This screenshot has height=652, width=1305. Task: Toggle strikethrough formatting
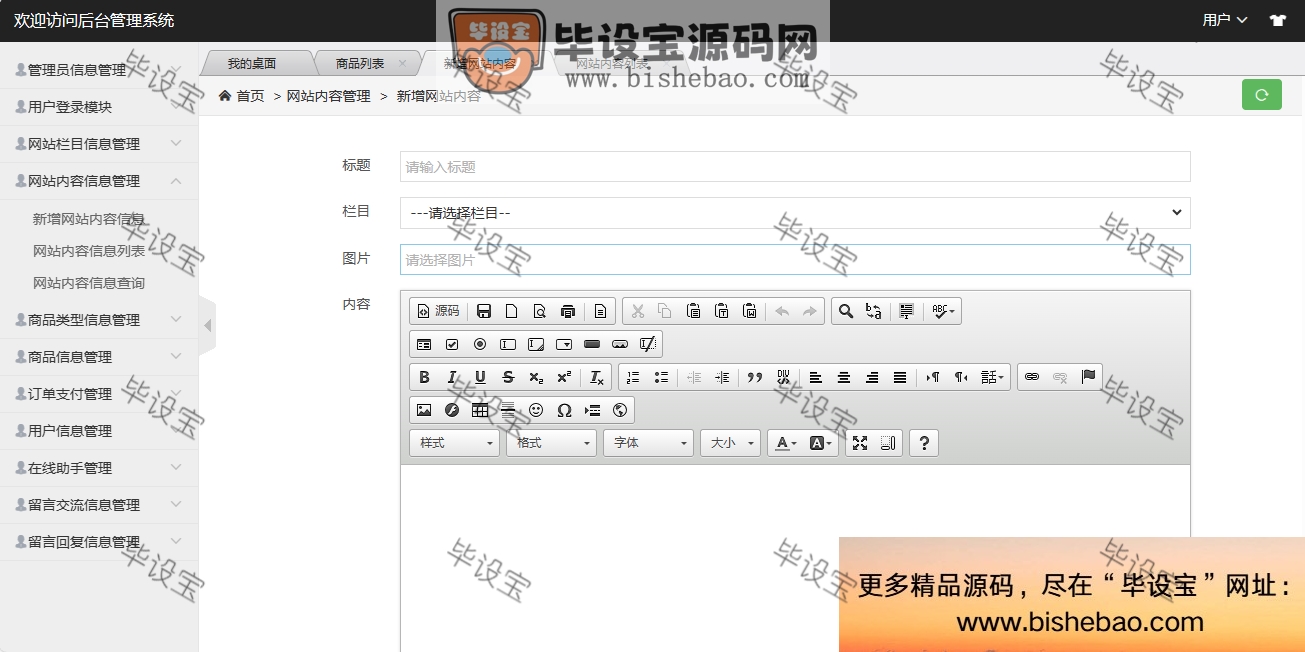508,377
